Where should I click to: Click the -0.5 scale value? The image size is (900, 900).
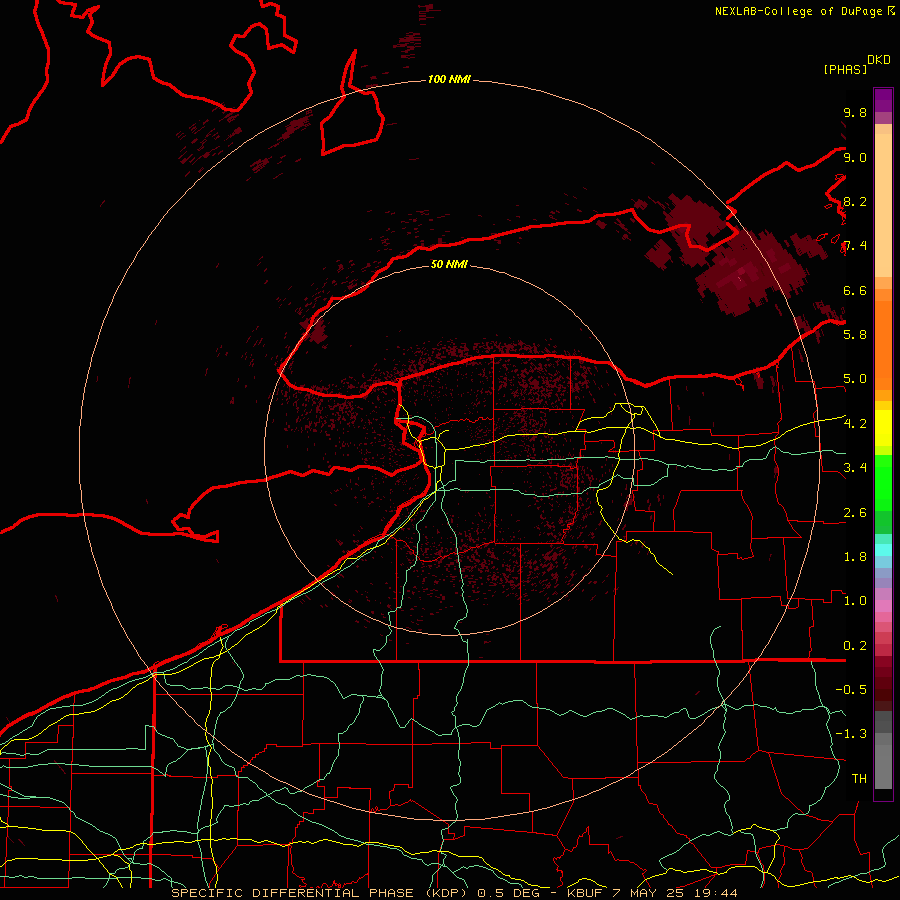[851, 689]
